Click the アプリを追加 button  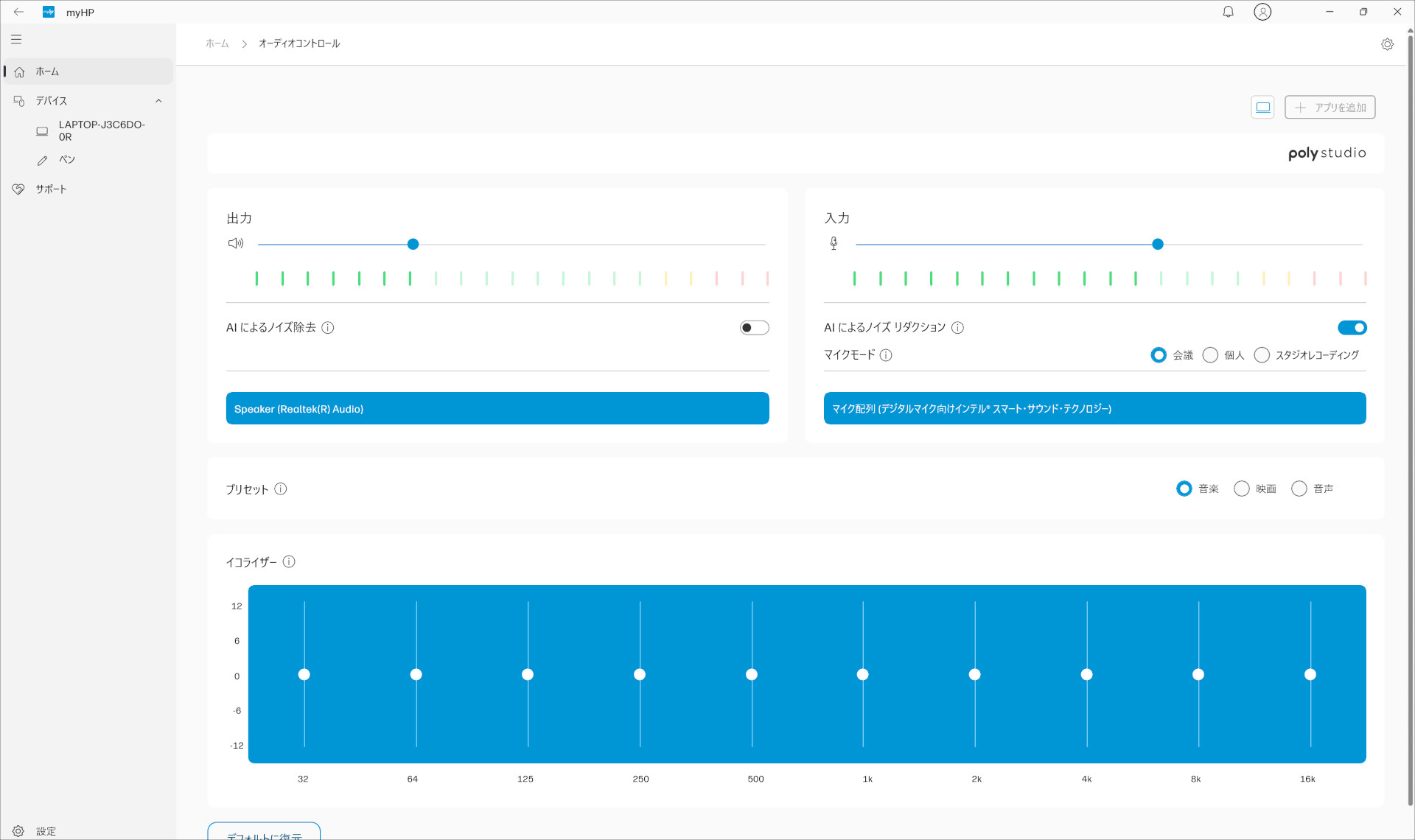tap(1330, 108)
